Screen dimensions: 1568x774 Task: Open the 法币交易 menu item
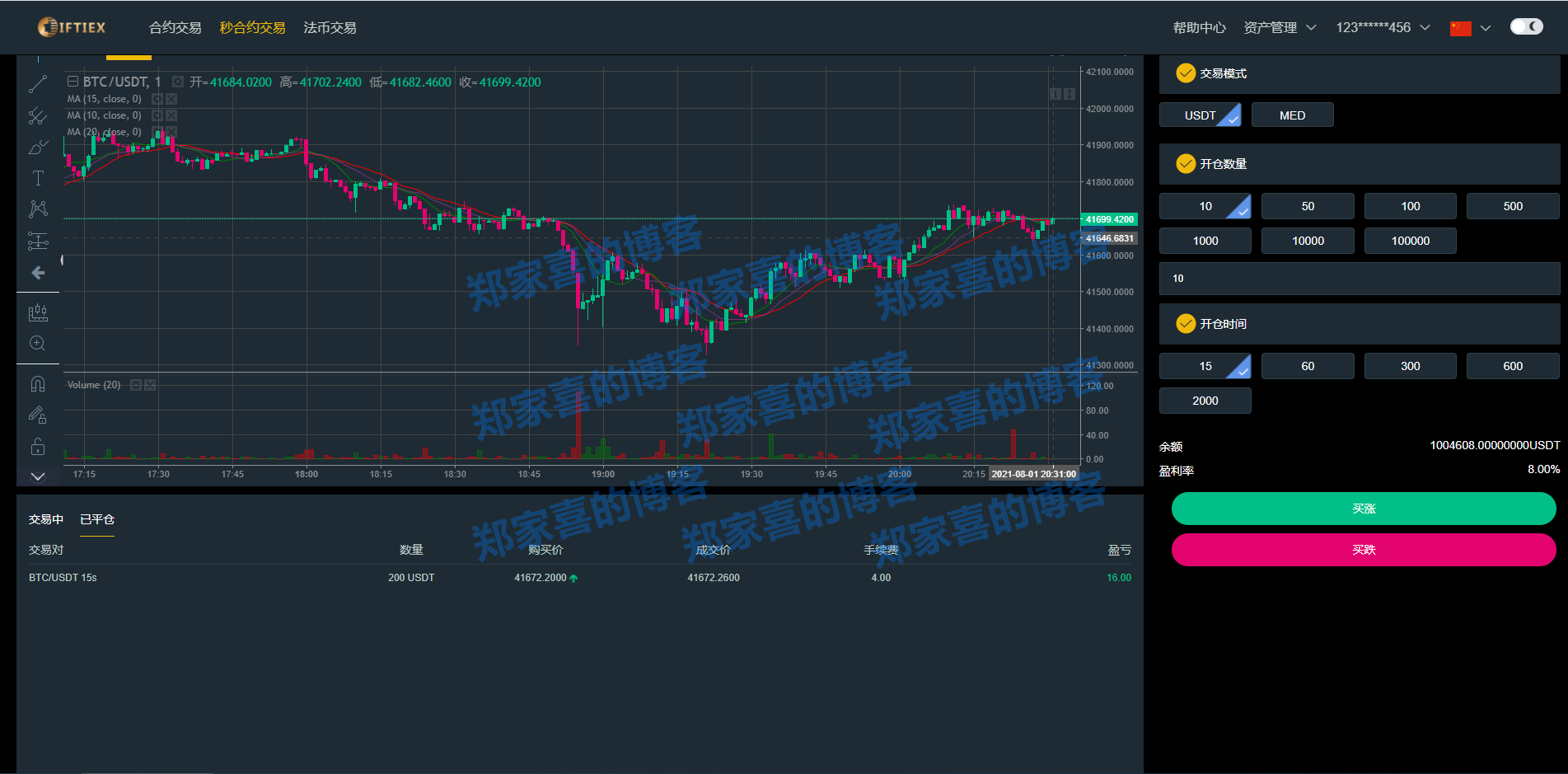coord(330,26)
